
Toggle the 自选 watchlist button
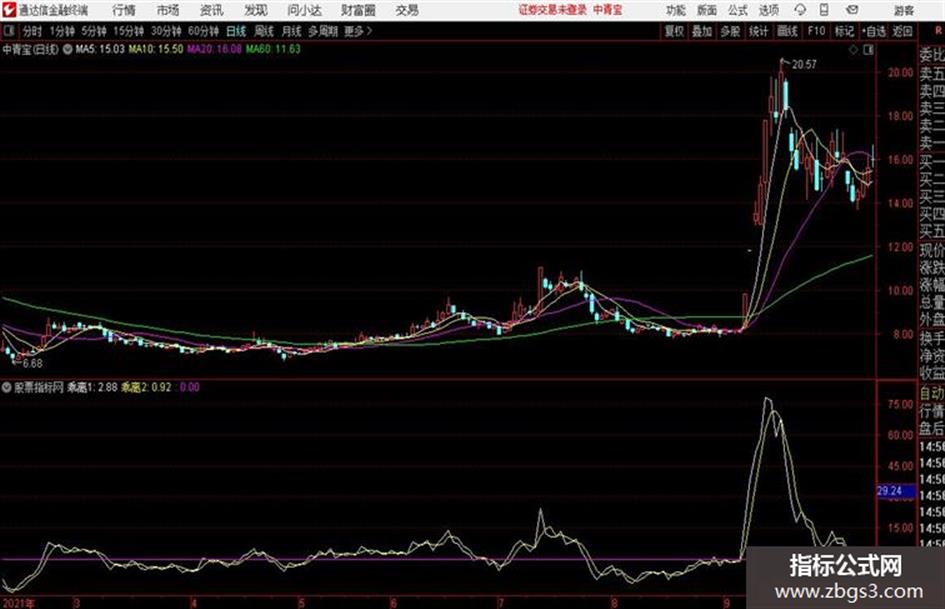(x=873, y=31)
